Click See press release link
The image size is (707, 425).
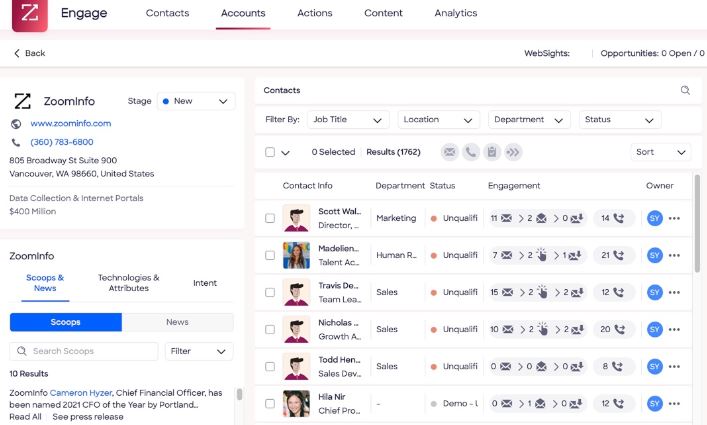coord(88,417)
